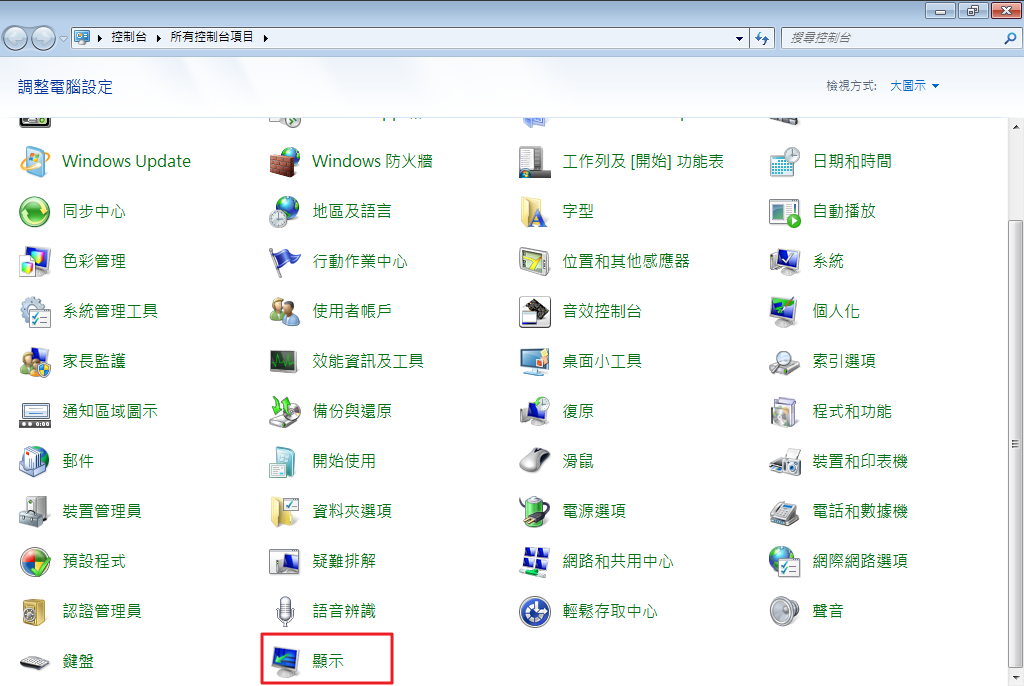1024x686 pixels.
Task: Open the 系統 computer icon
Action: 784,261
